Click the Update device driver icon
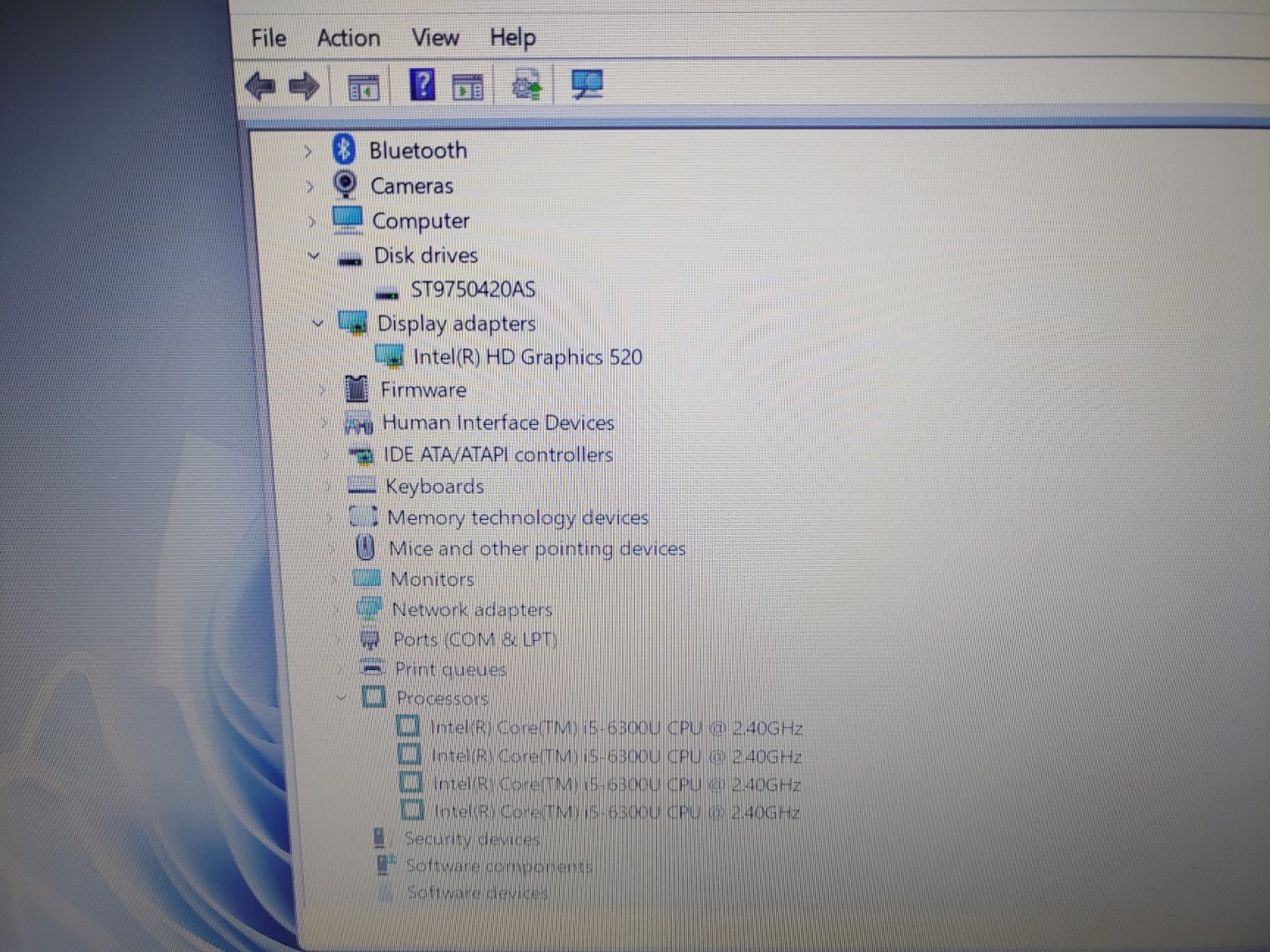The image size is (1270, 952). (527, 86)
